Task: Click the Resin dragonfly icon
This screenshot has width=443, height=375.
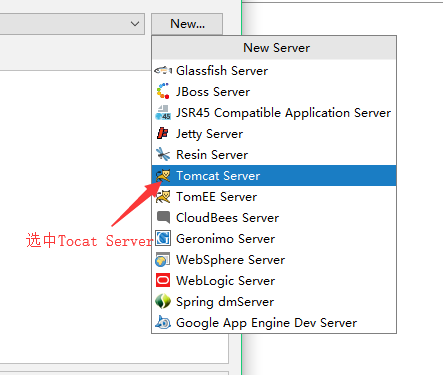Action: pos(163,154)
